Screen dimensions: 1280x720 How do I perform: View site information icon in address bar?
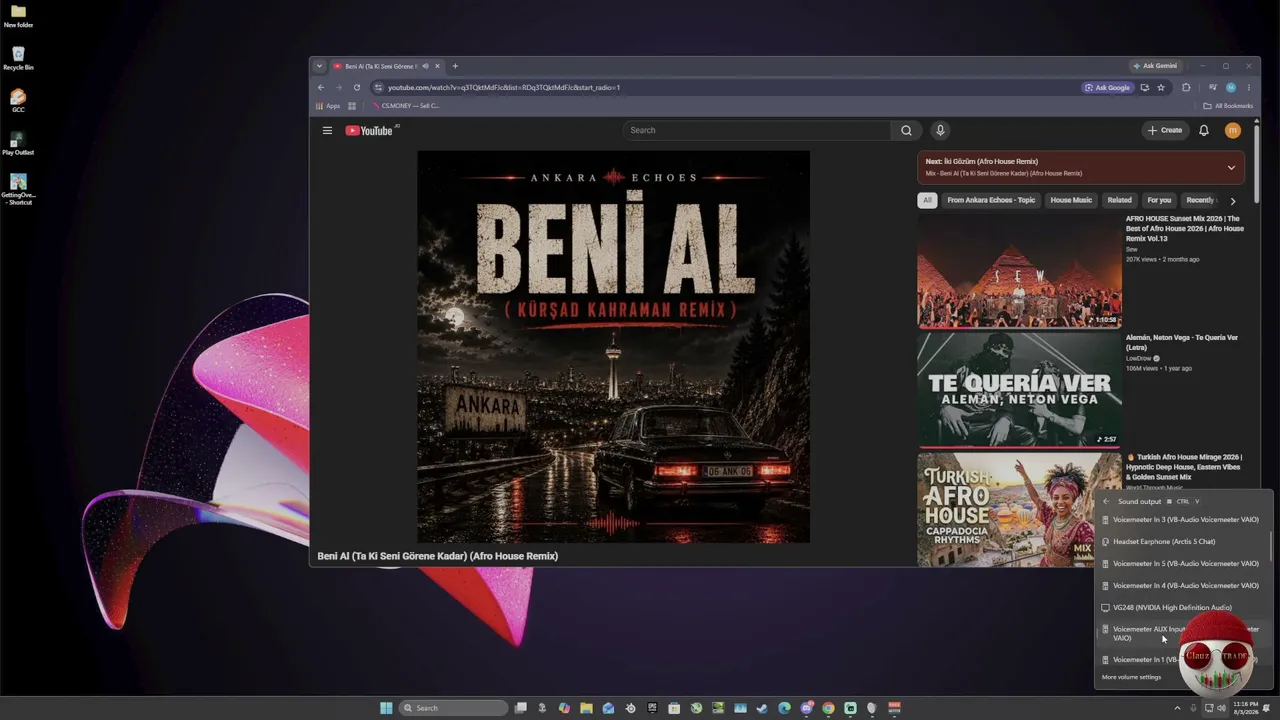coord(378,87)
